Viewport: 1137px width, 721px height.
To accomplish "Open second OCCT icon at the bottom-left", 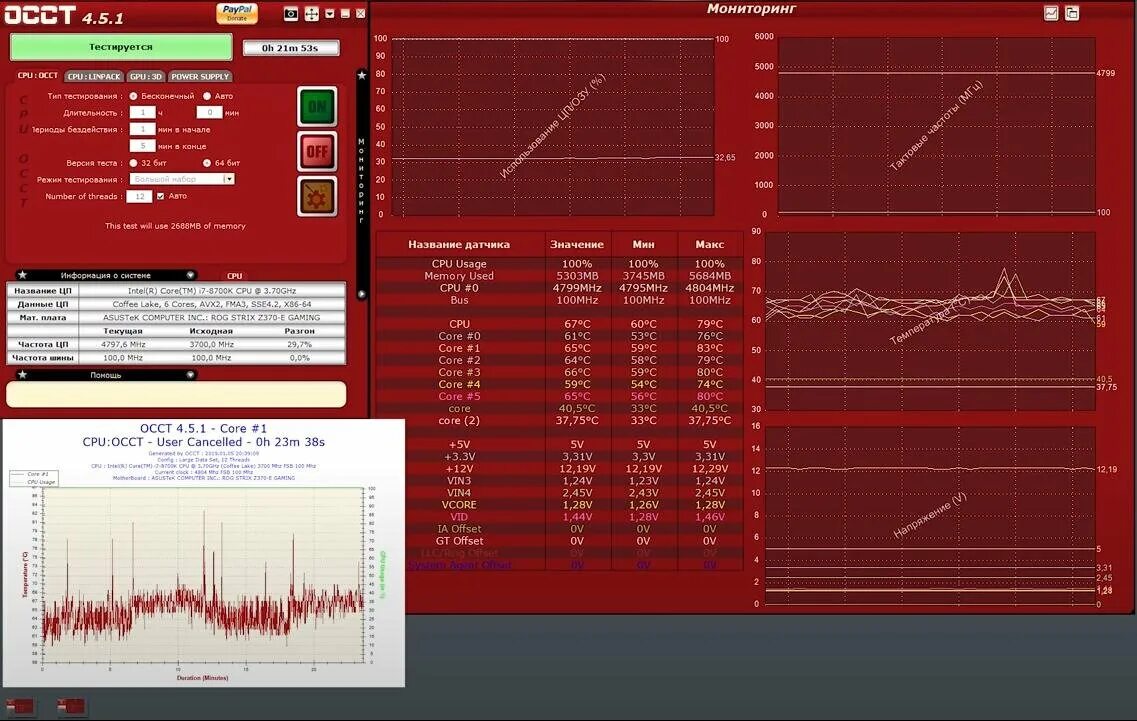I will pyautogui.click(x=71, y=706).
